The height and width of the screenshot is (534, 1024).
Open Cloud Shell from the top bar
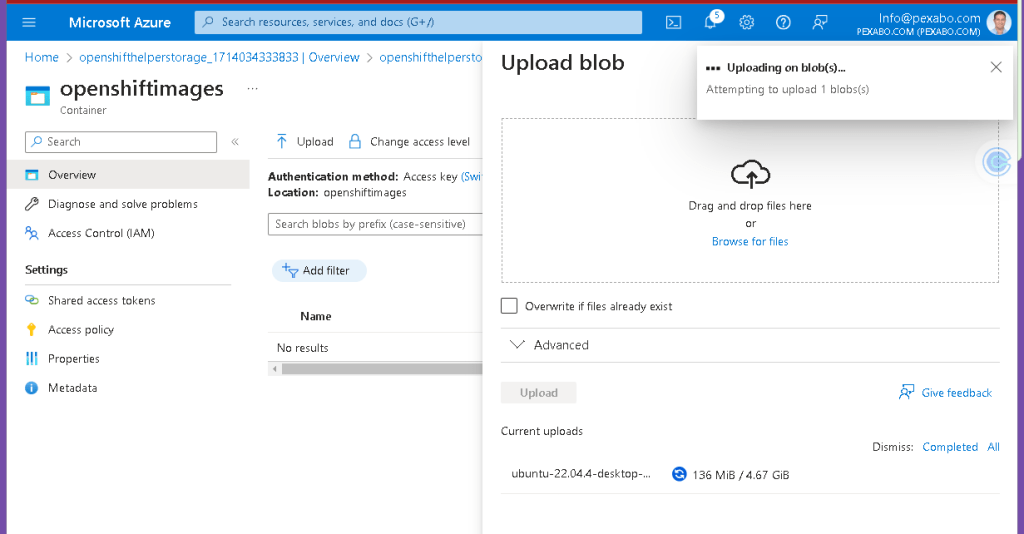pos(673,22)
